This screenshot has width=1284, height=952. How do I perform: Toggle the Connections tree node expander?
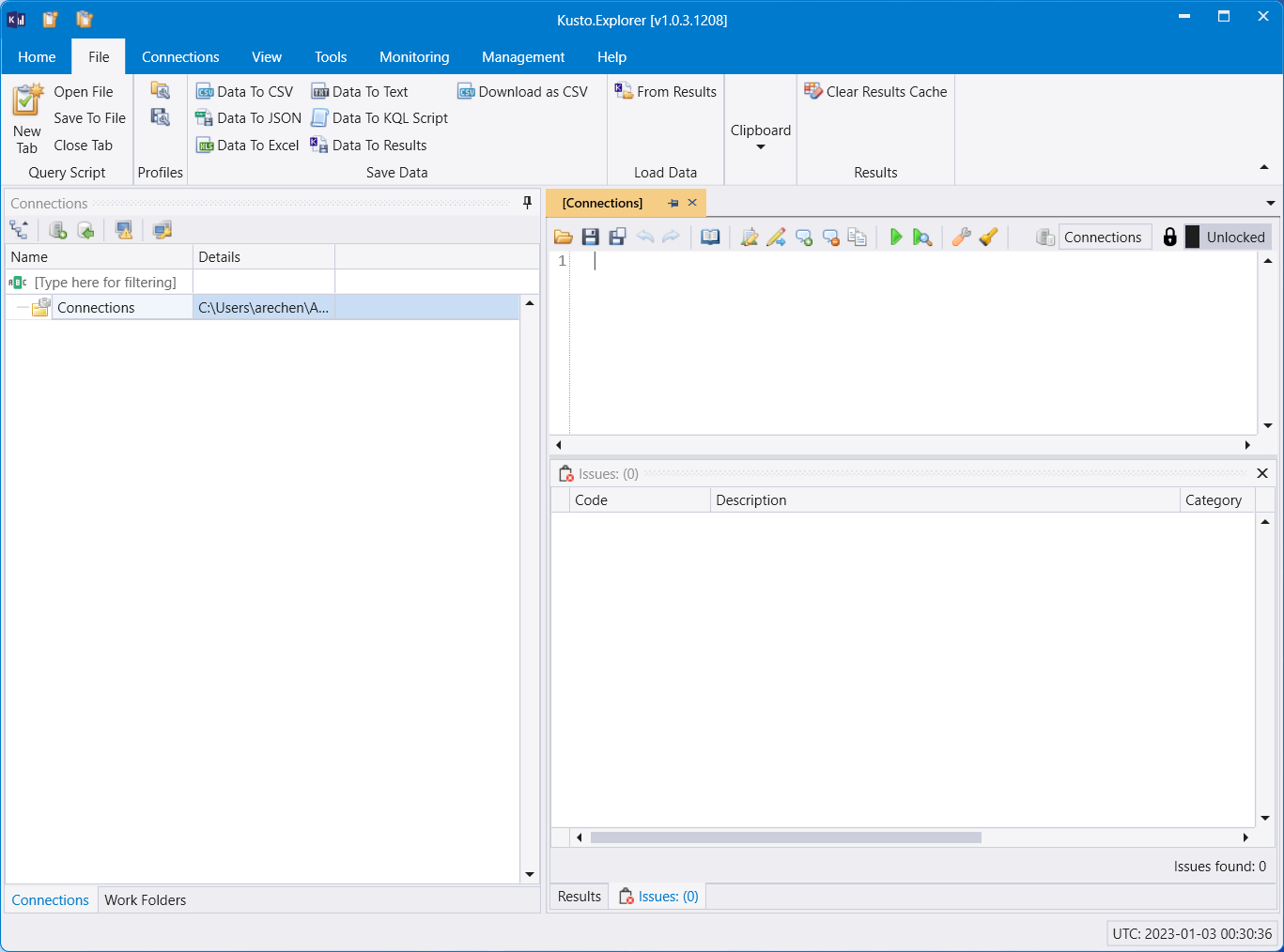click(x=23, y=308)
